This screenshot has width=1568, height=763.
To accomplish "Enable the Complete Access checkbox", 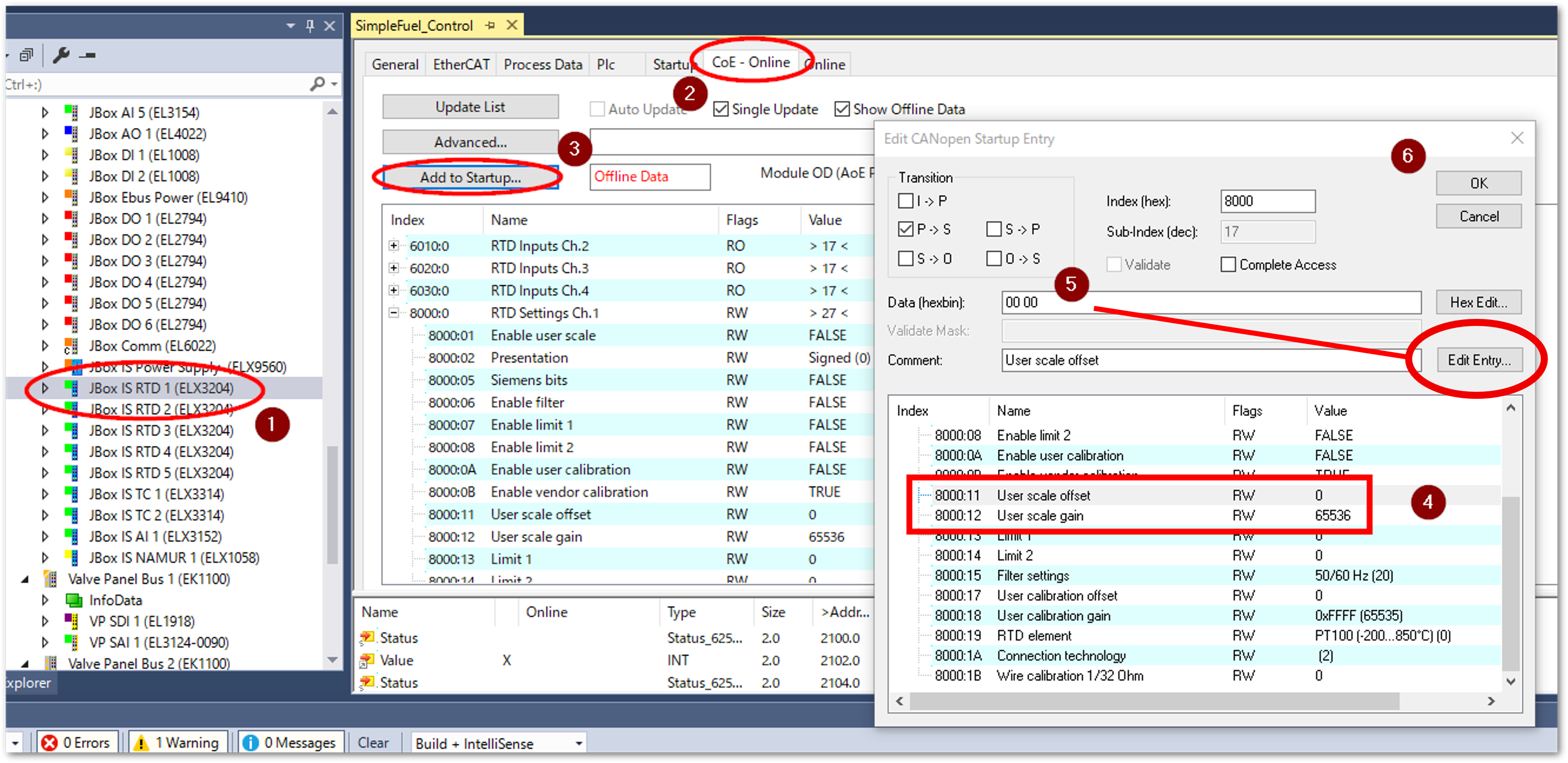I will coord(1228,265).
